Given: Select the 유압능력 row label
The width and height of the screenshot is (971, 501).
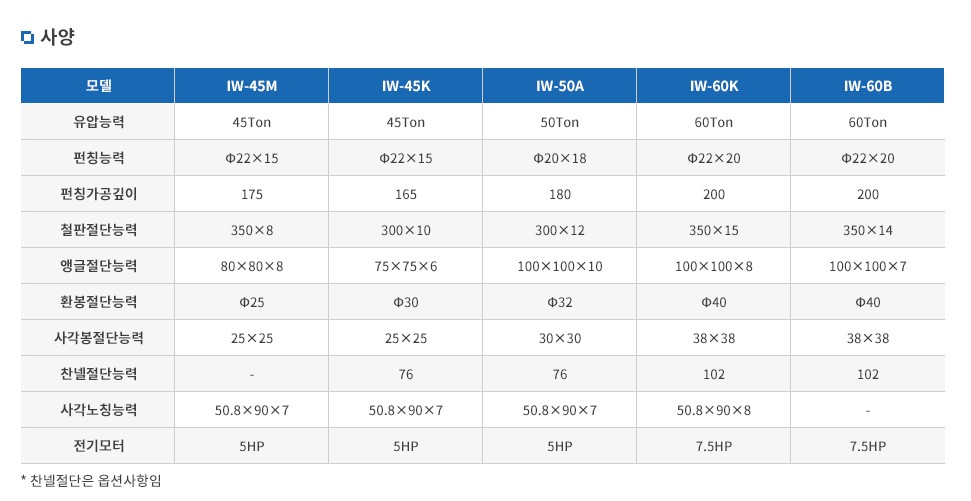Looking at the screenshot, I should coord(98,123).
